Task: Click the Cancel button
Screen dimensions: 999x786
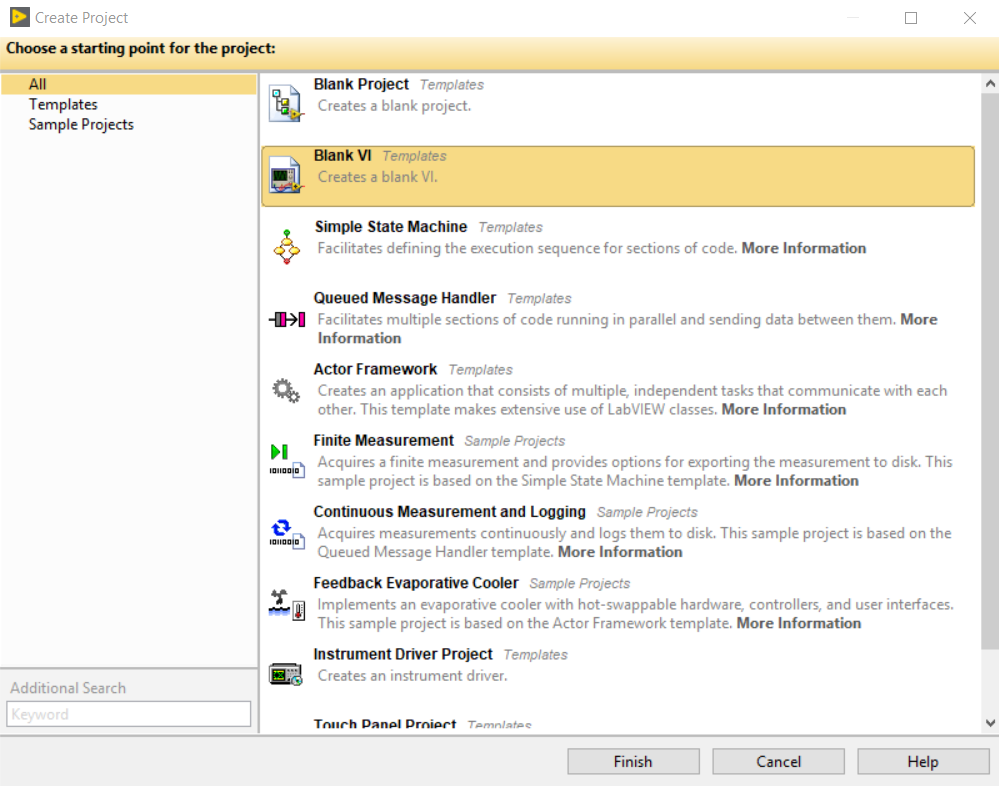Action: [x=778, y=762]
